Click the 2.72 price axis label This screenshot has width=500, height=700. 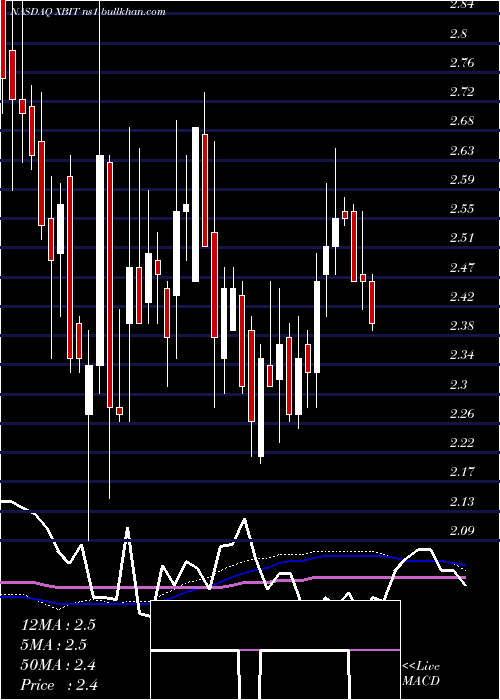462,92
